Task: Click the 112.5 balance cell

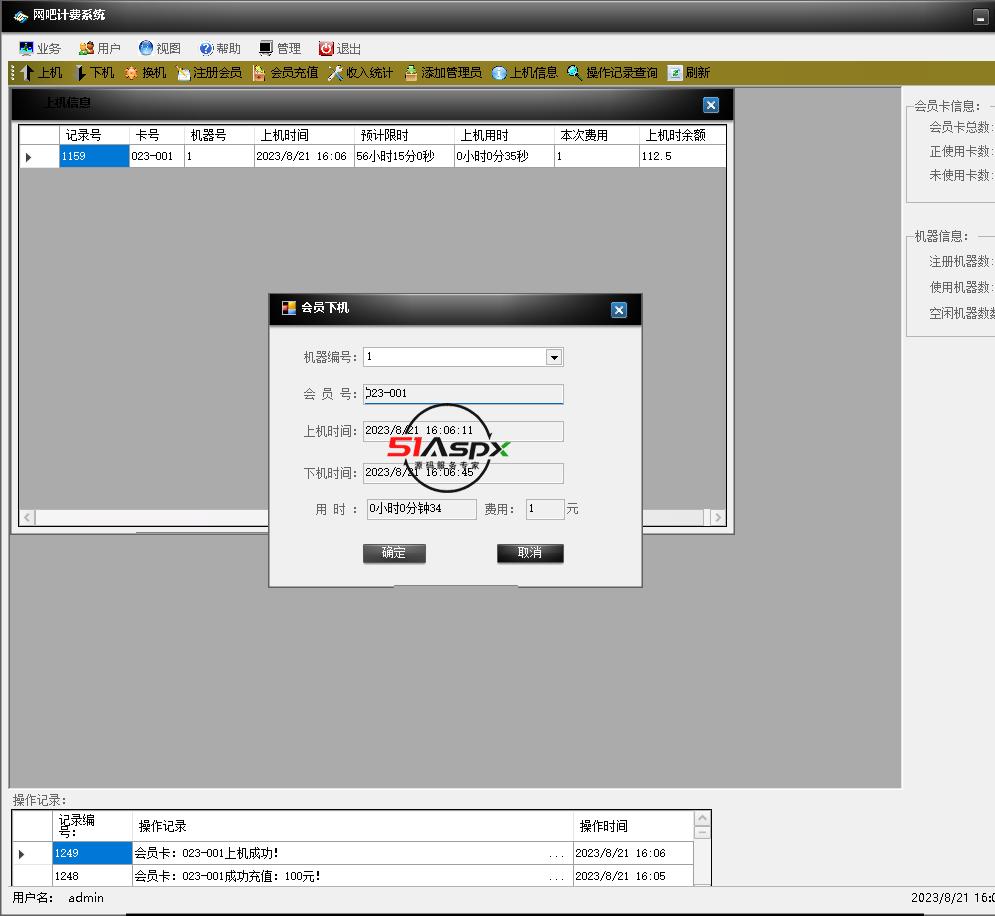Action: (682, 156)
